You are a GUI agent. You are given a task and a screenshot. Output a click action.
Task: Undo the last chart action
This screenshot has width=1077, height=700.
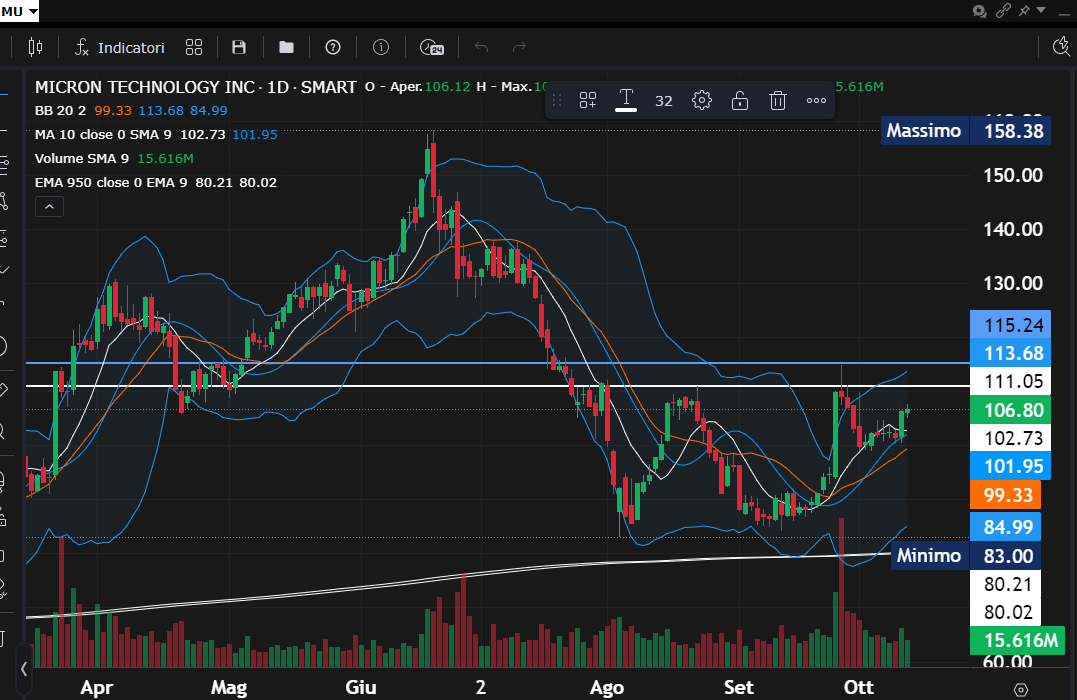[481, 47]
